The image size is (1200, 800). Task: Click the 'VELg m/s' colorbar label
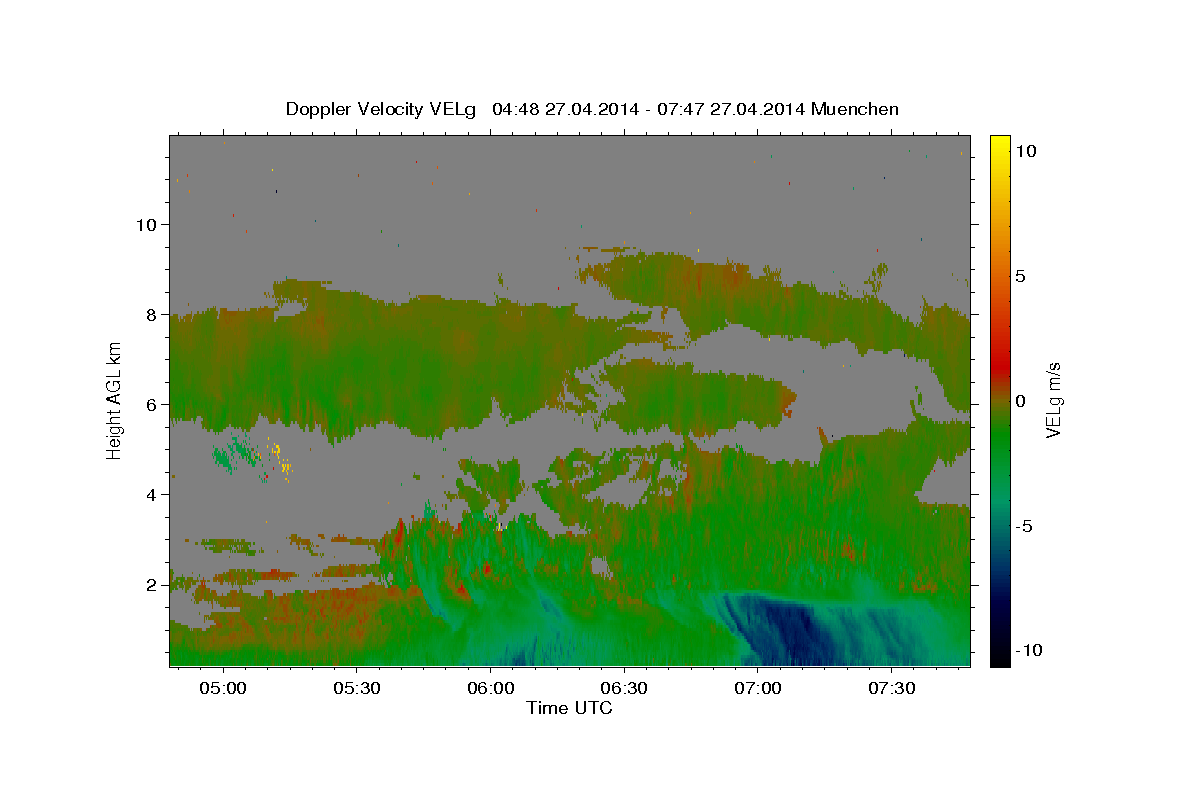point(1054,400)
